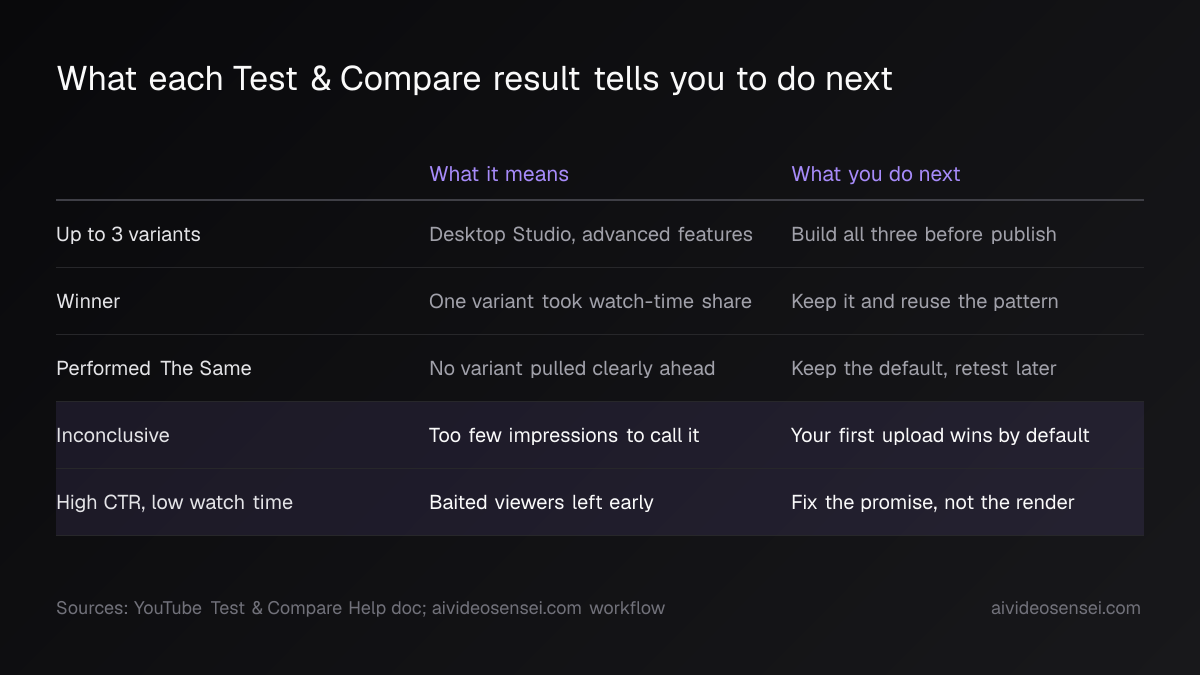Click 'Keep the default, retest later' cell
This screenshot has height=675, width=1200.
pos(924,368)
